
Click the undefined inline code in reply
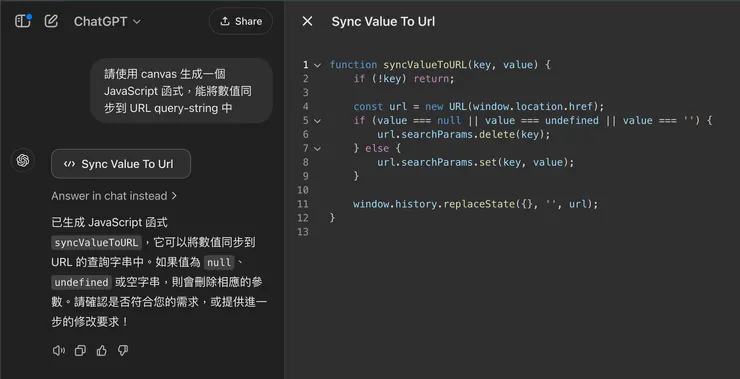tap(81, 282)
